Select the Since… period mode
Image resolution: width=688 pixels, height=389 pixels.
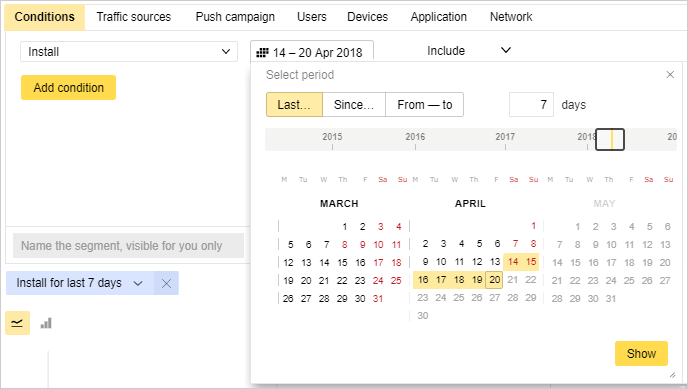[x=354, y=105]
